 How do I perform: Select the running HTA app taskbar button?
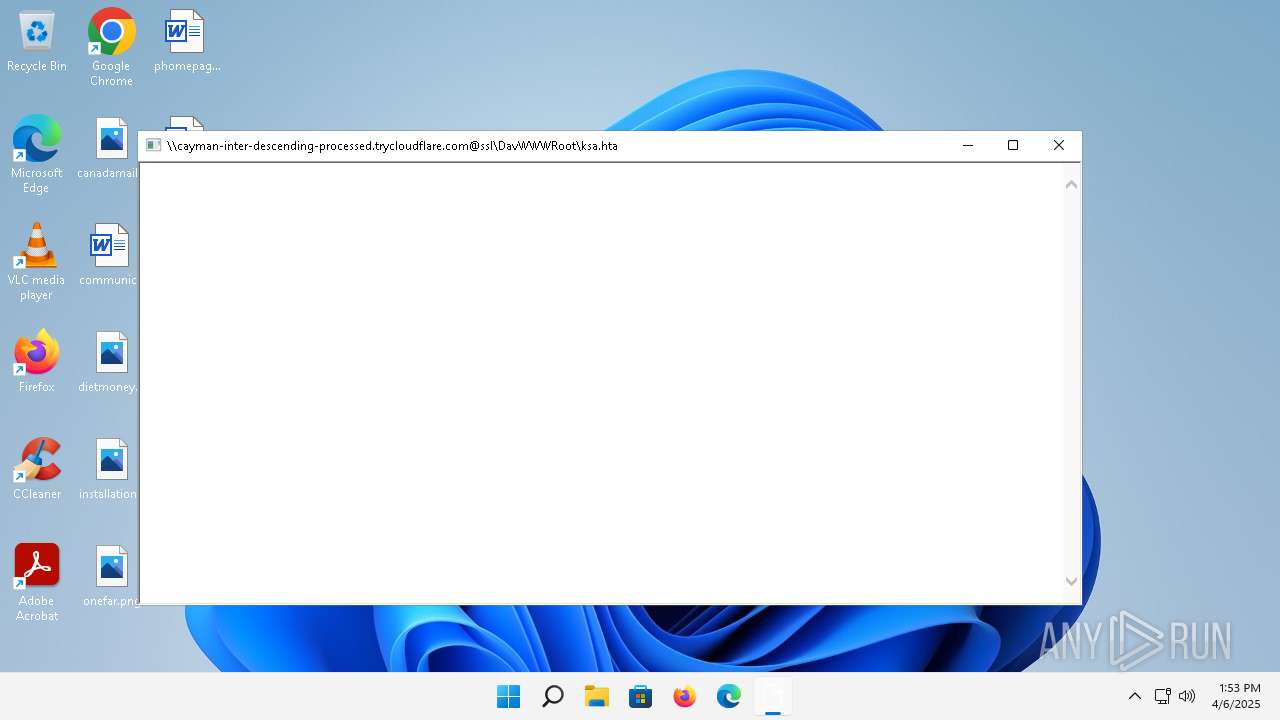773,696
